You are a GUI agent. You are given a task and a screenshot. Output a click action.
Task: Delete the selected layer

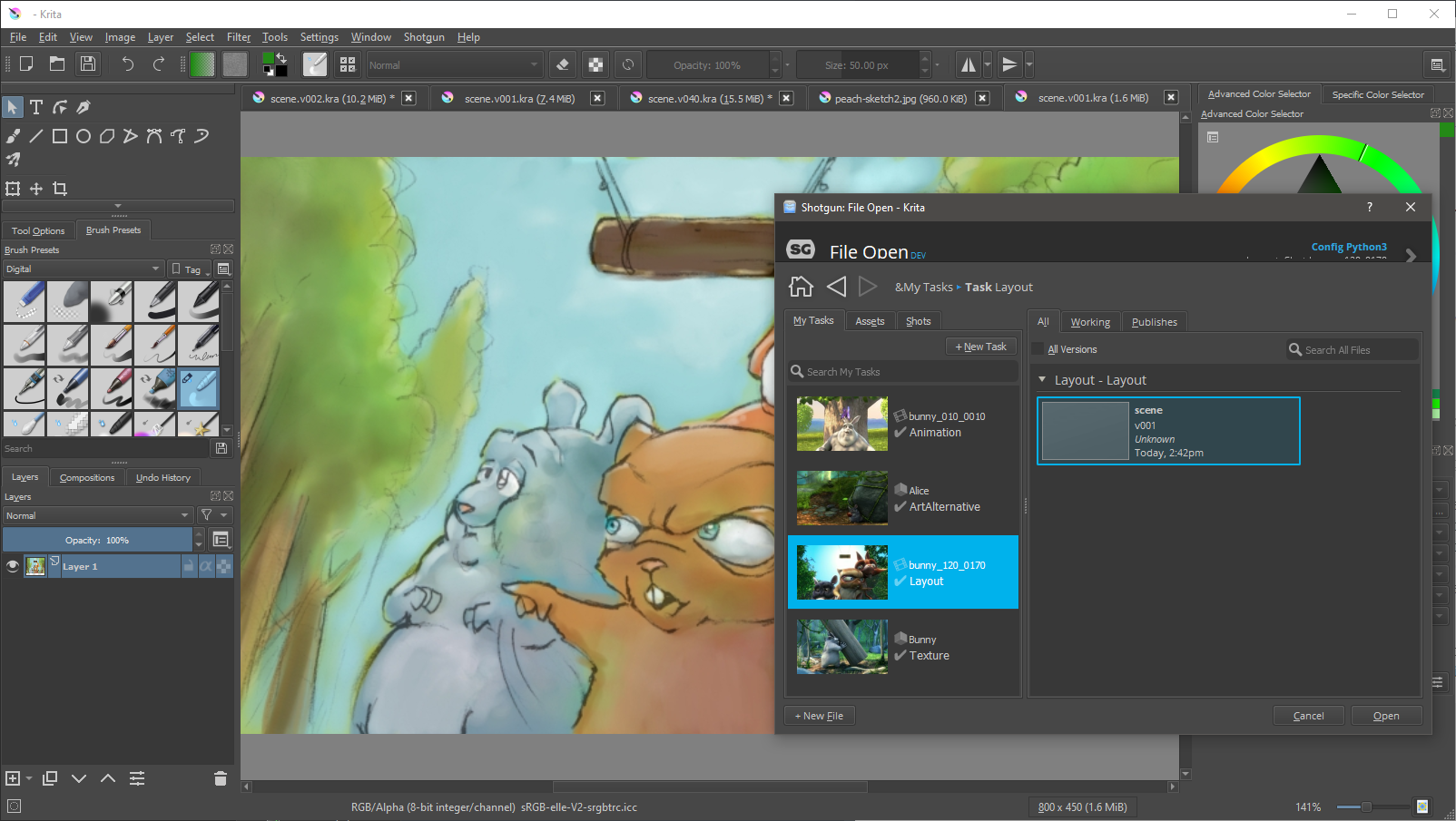point(220,778)
